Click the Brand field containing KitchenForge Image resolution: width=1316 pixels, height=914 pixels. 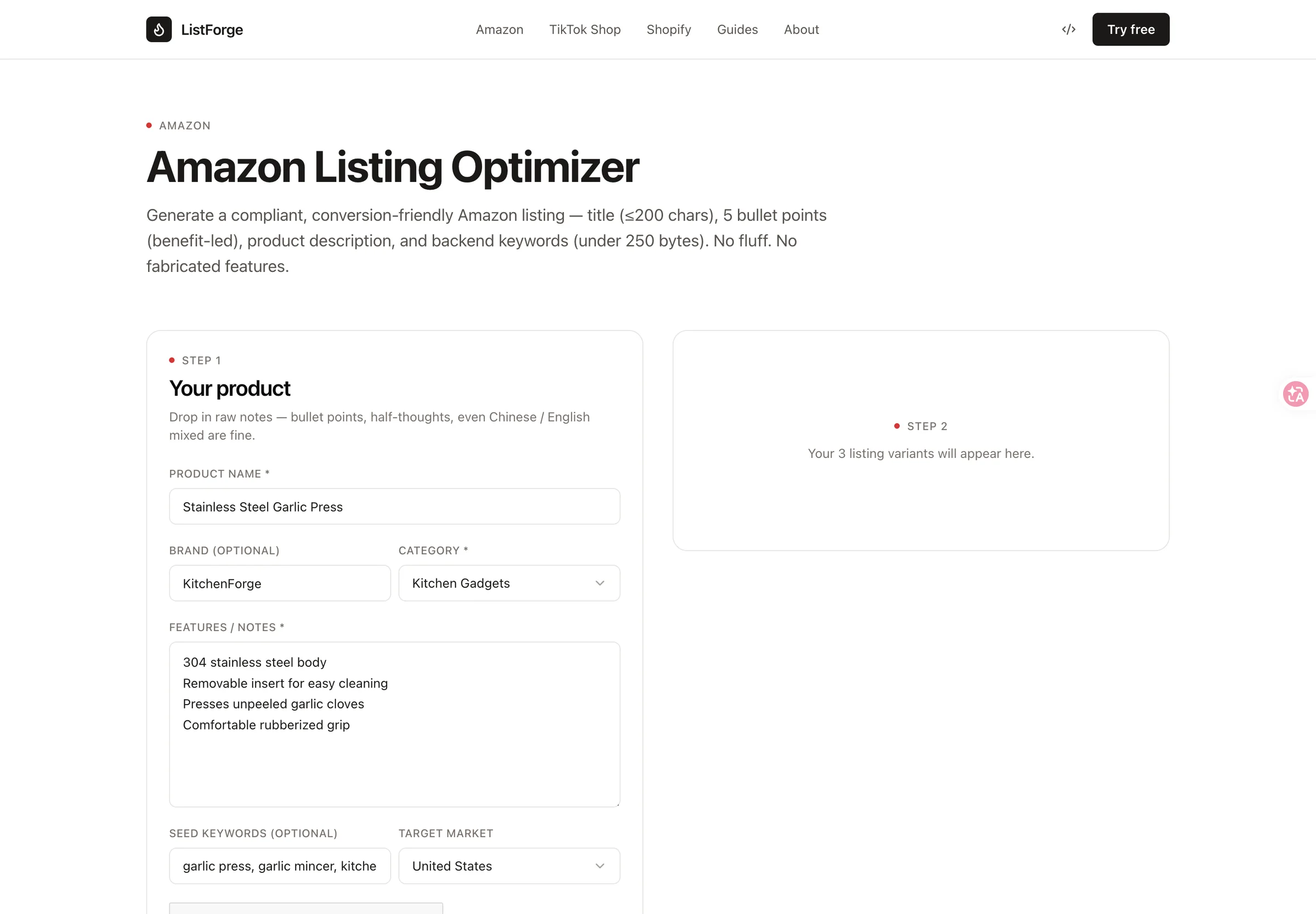click(280, 583)
